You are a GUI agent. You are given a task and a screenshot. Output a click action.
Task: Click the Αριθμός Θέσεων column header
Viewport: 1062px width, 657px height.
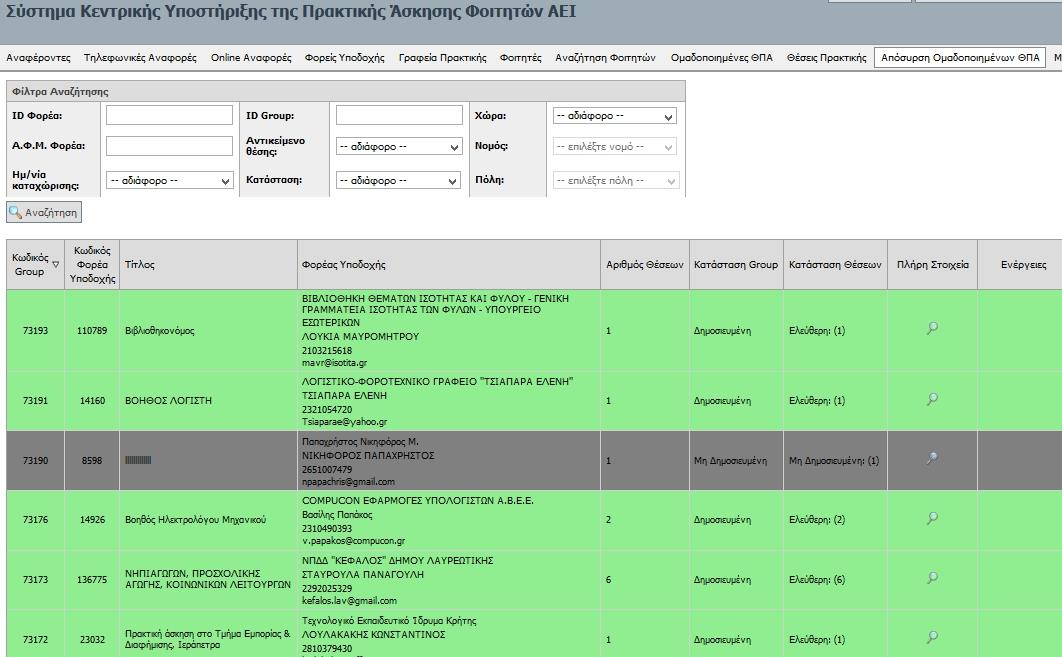[x=644, y=265]
